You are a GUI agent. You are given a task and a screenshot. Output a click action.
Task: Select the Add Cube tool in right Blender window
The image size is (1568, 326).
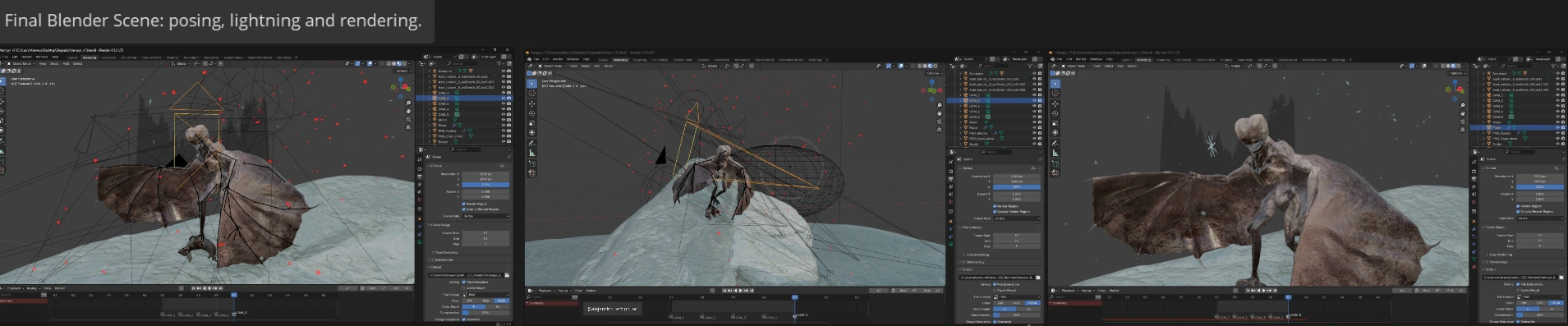pyautogui.click(x=1055, y=163)
